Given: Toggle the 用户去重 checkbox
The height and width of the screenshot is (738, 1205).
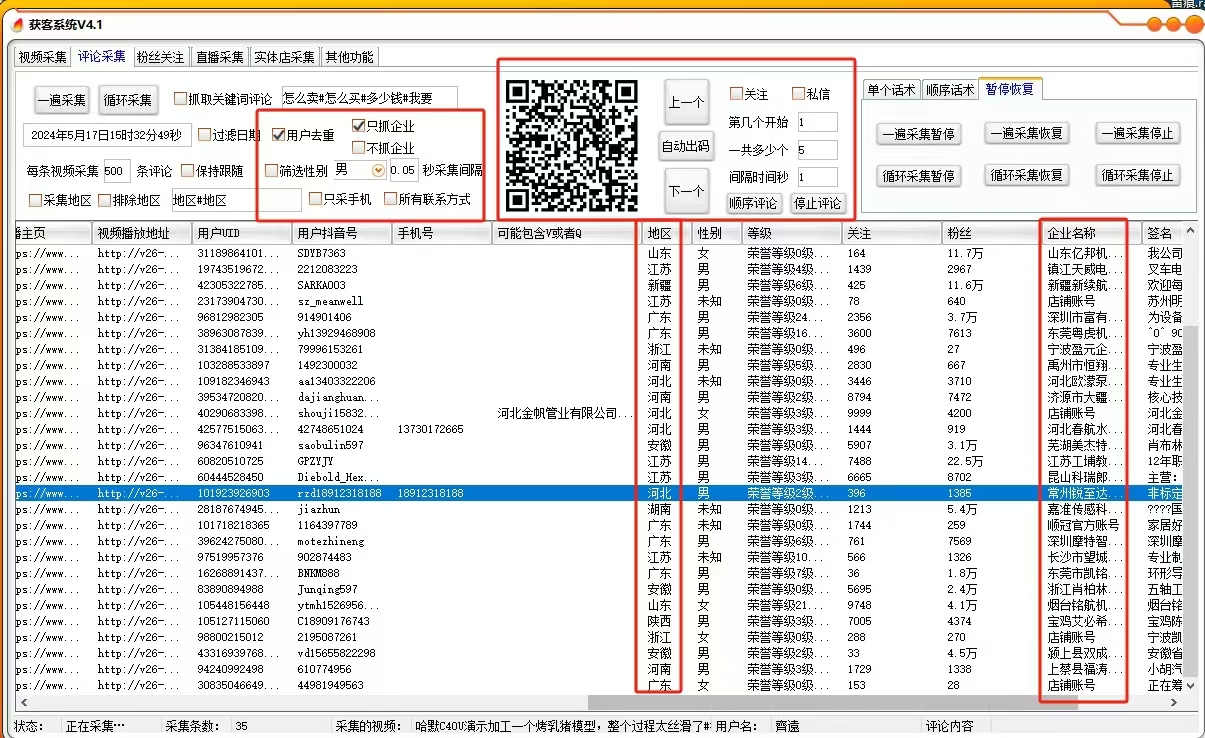Looking at the screenshot, I should tap(279, 135).
